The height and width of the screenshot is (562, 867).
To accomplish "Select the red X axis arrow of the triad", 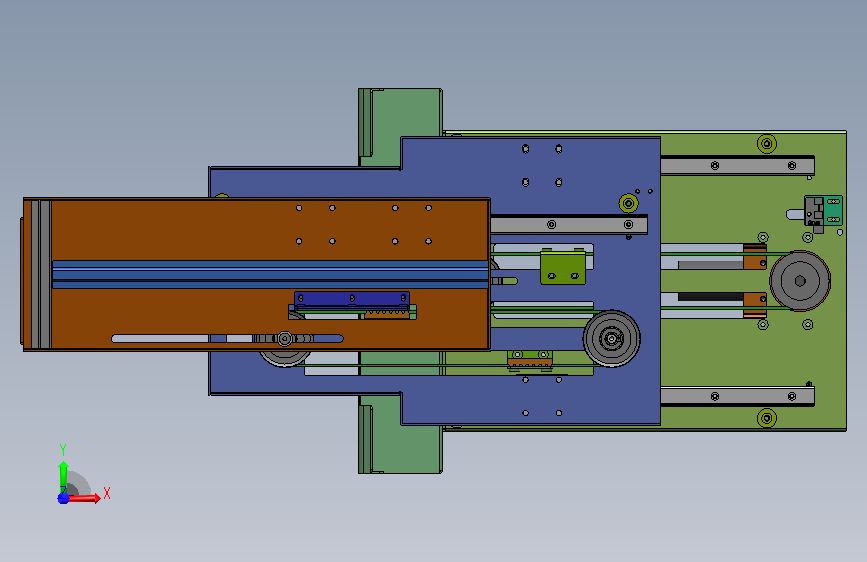I will tap(84, 498).
